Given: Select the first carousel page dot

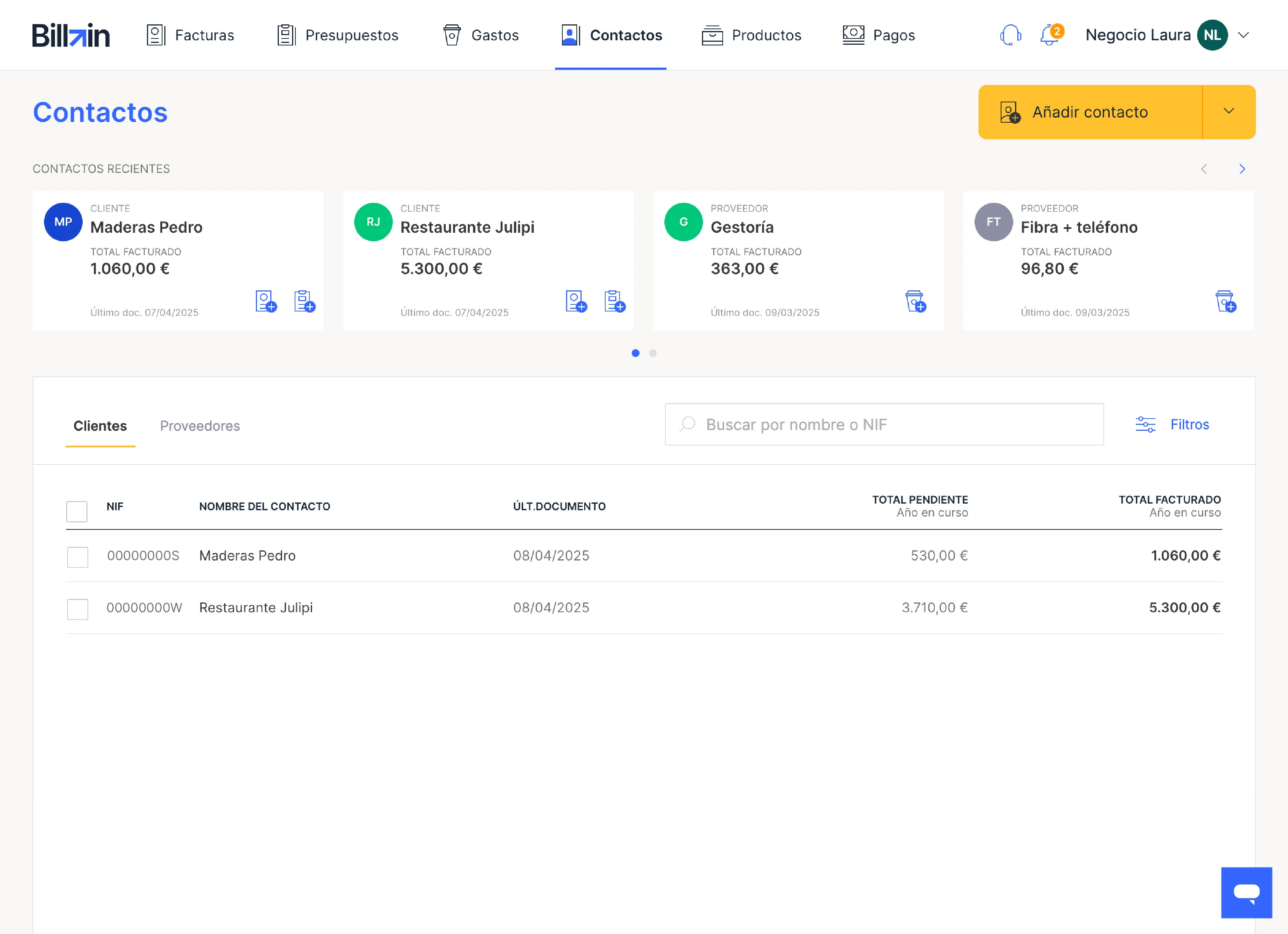Looking at the screenshot, I should [x=636, y=353].
